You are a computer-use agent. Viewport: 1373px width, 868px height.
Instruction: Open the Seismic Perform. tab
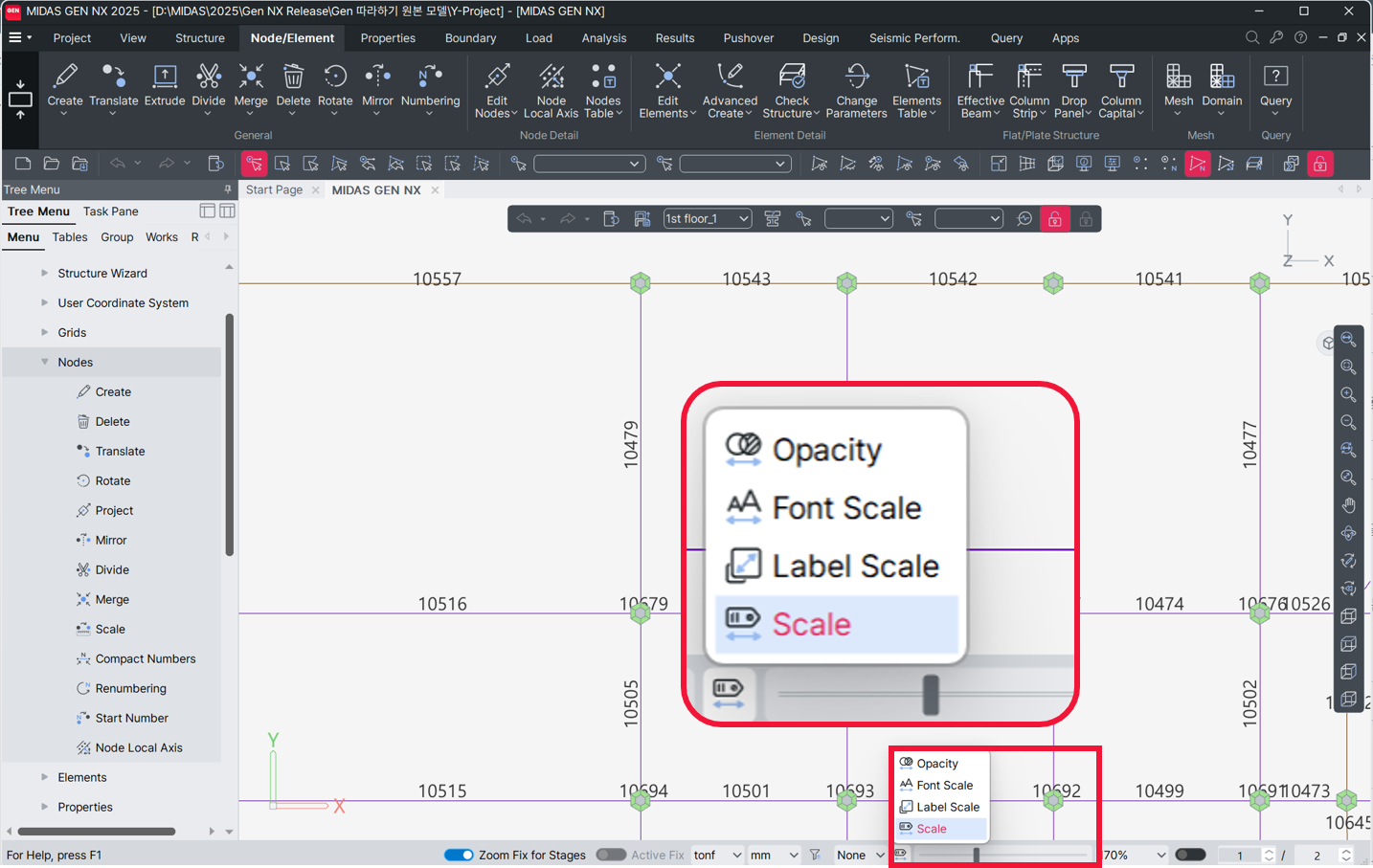click(913, 38)
